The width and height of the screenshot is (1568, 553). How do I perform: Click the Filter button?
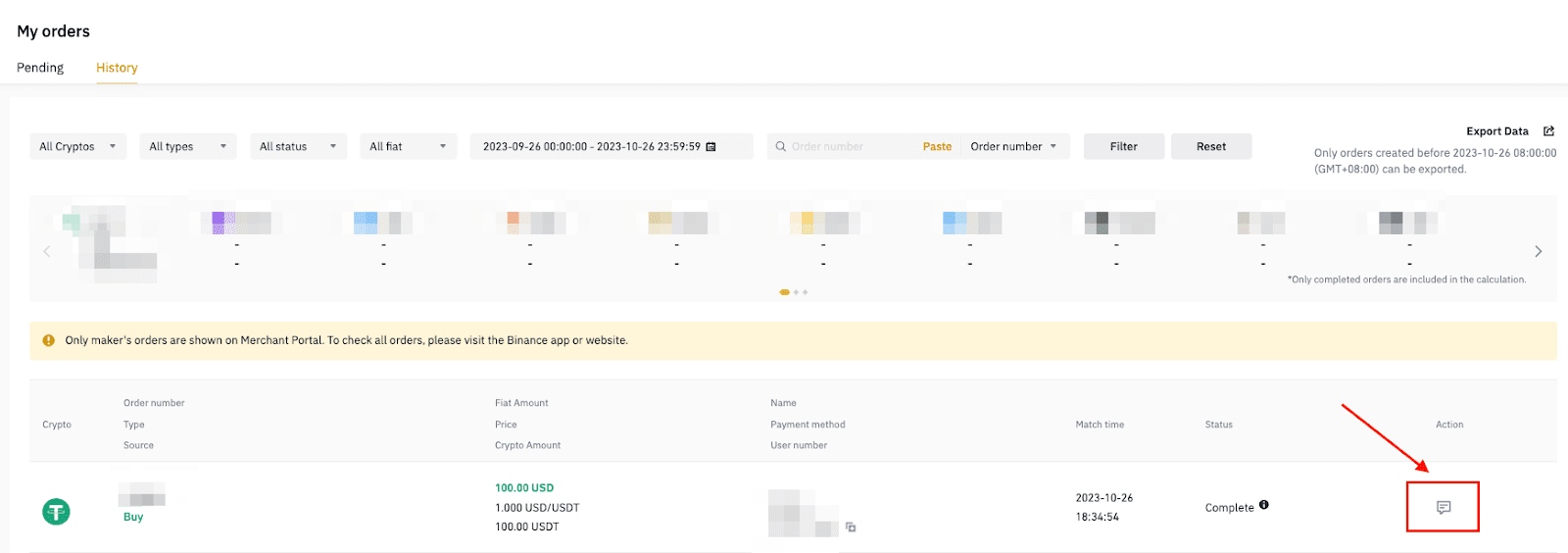coord(1124,147)
